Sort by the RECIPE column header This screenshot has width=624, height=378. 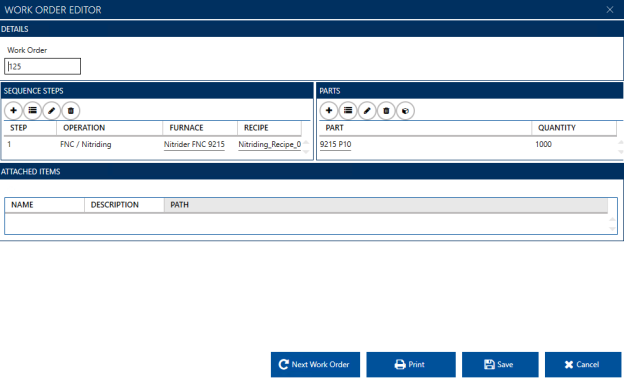(x=269, y=128)
